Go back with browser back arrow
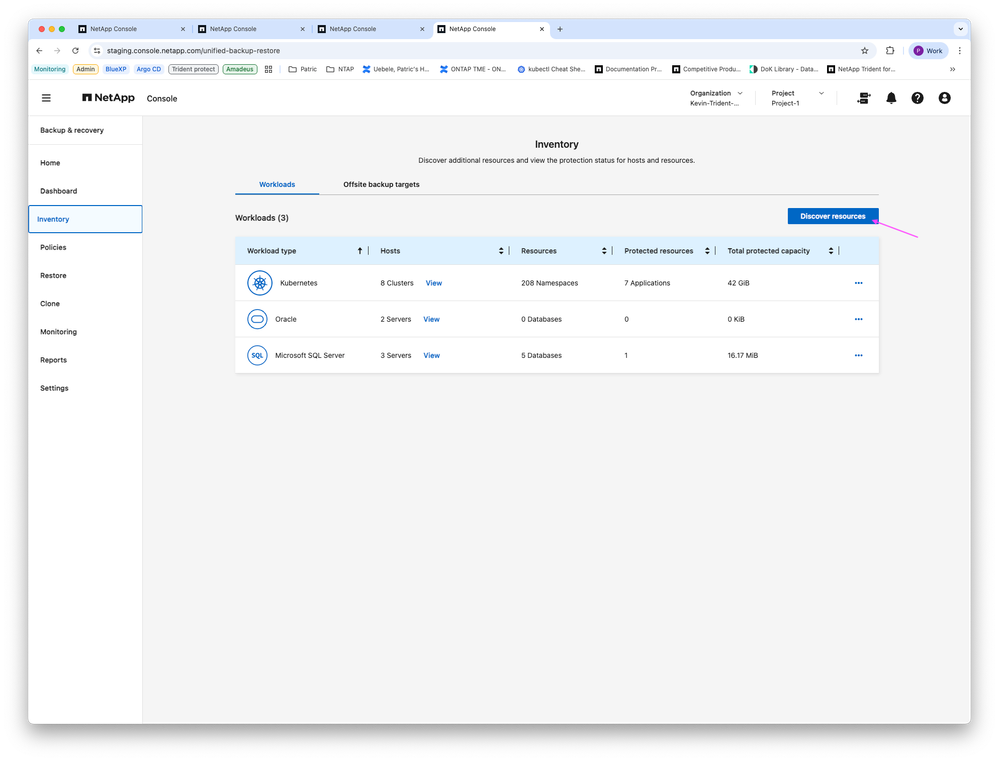This screenshot has height=761, width=999. pyautogui.click(x=40, y=50)
